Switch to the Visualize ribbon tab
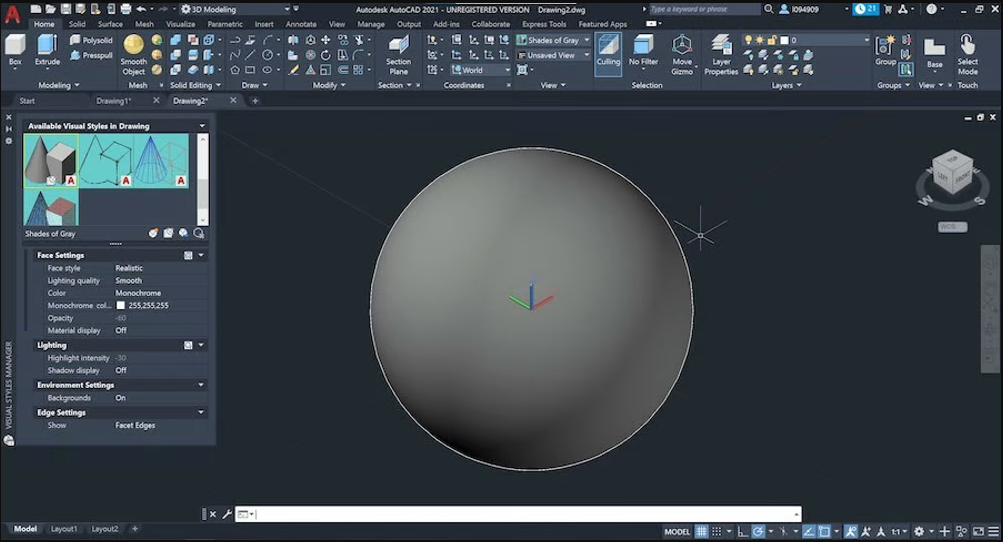 pyautogui.click(x=180, y=24)
